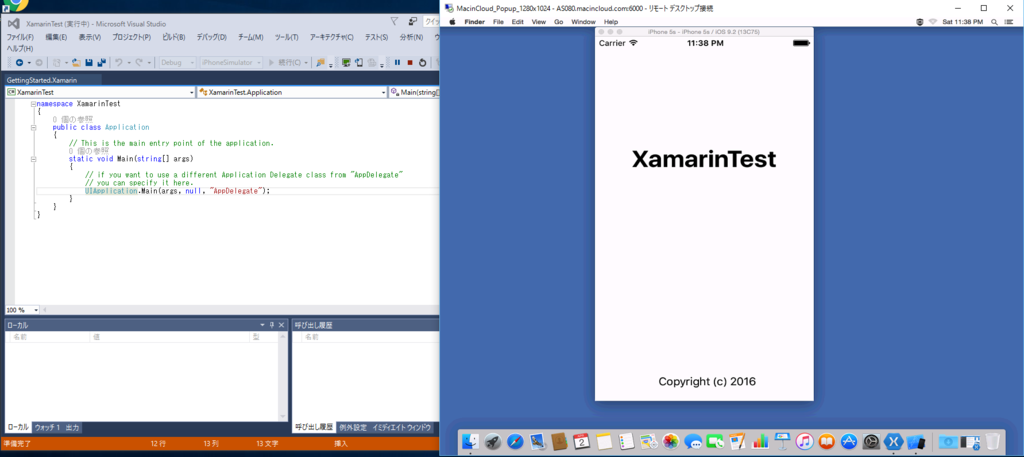
Task: Switch to the ウォッチ 1 tab
Action: pyautogui.click(x=47, y=428)
